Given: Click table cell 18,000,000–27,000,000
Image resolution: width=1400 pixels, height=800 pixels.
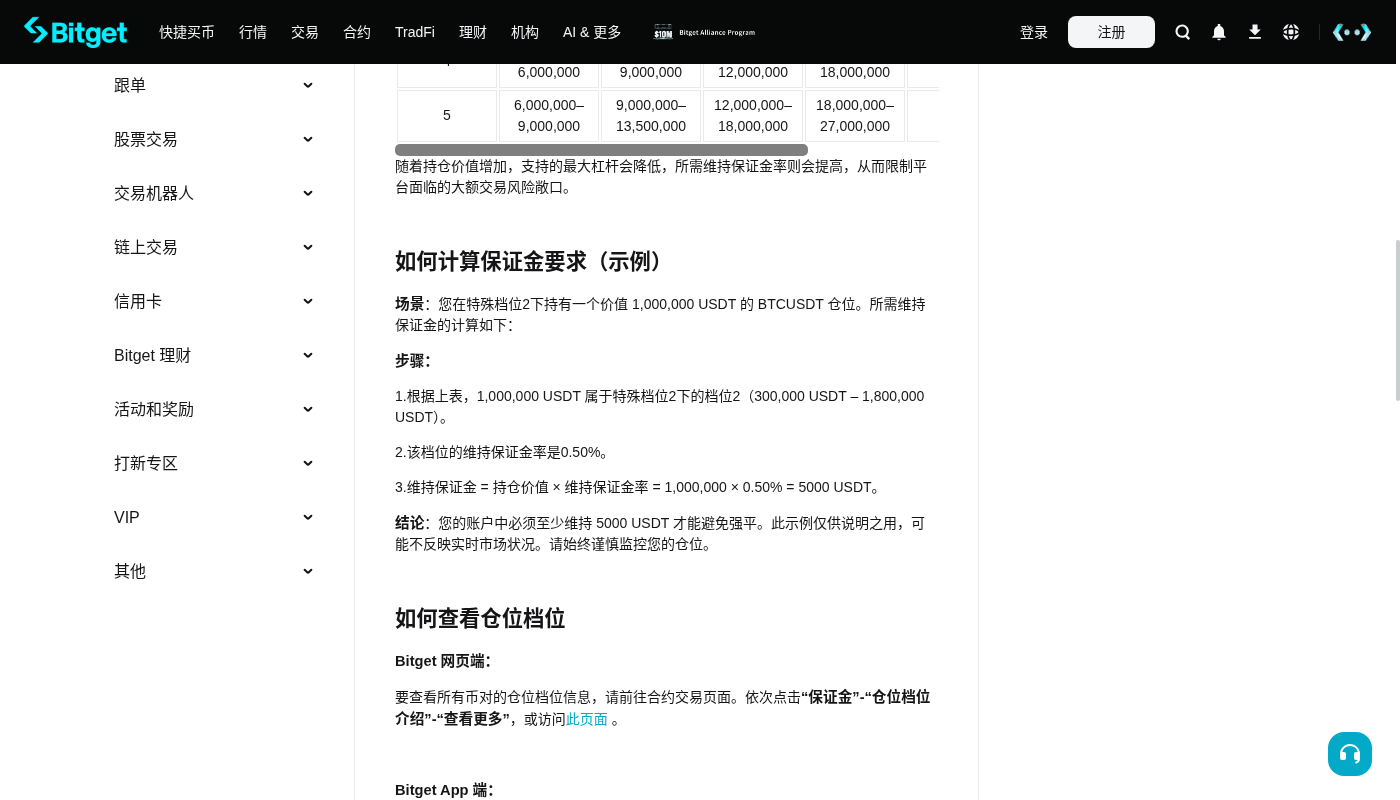Looking at the screenshot, I should pos(855,116).
